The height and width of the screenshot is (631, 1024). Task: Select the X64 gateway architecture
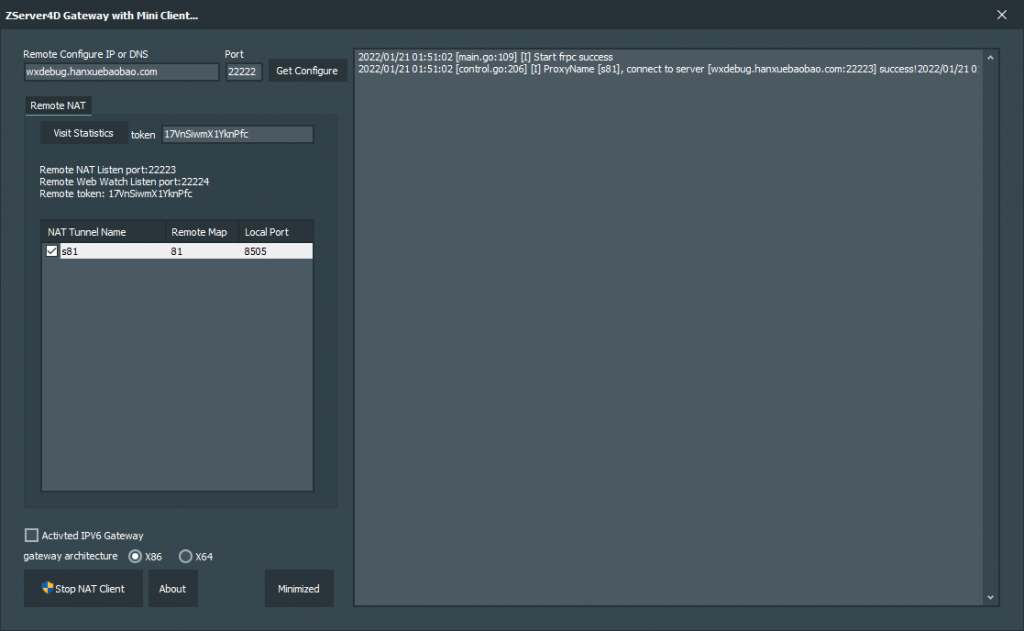pyautogui.click(x=185, y=556)
